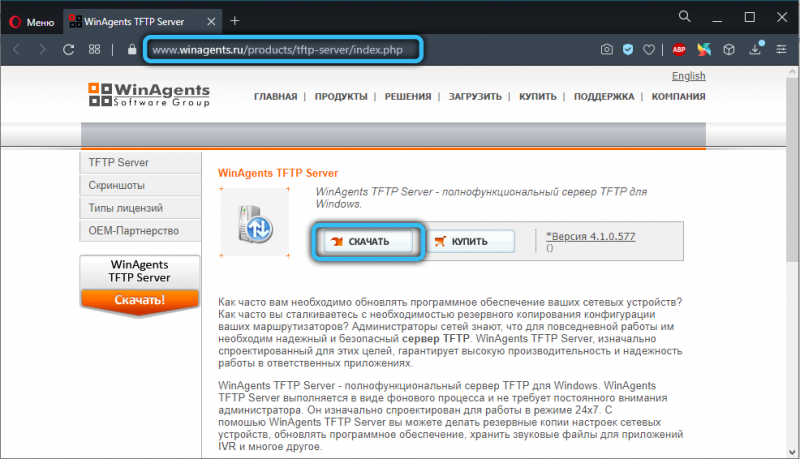Open the blue privacy shield icon

pos(628,49)
